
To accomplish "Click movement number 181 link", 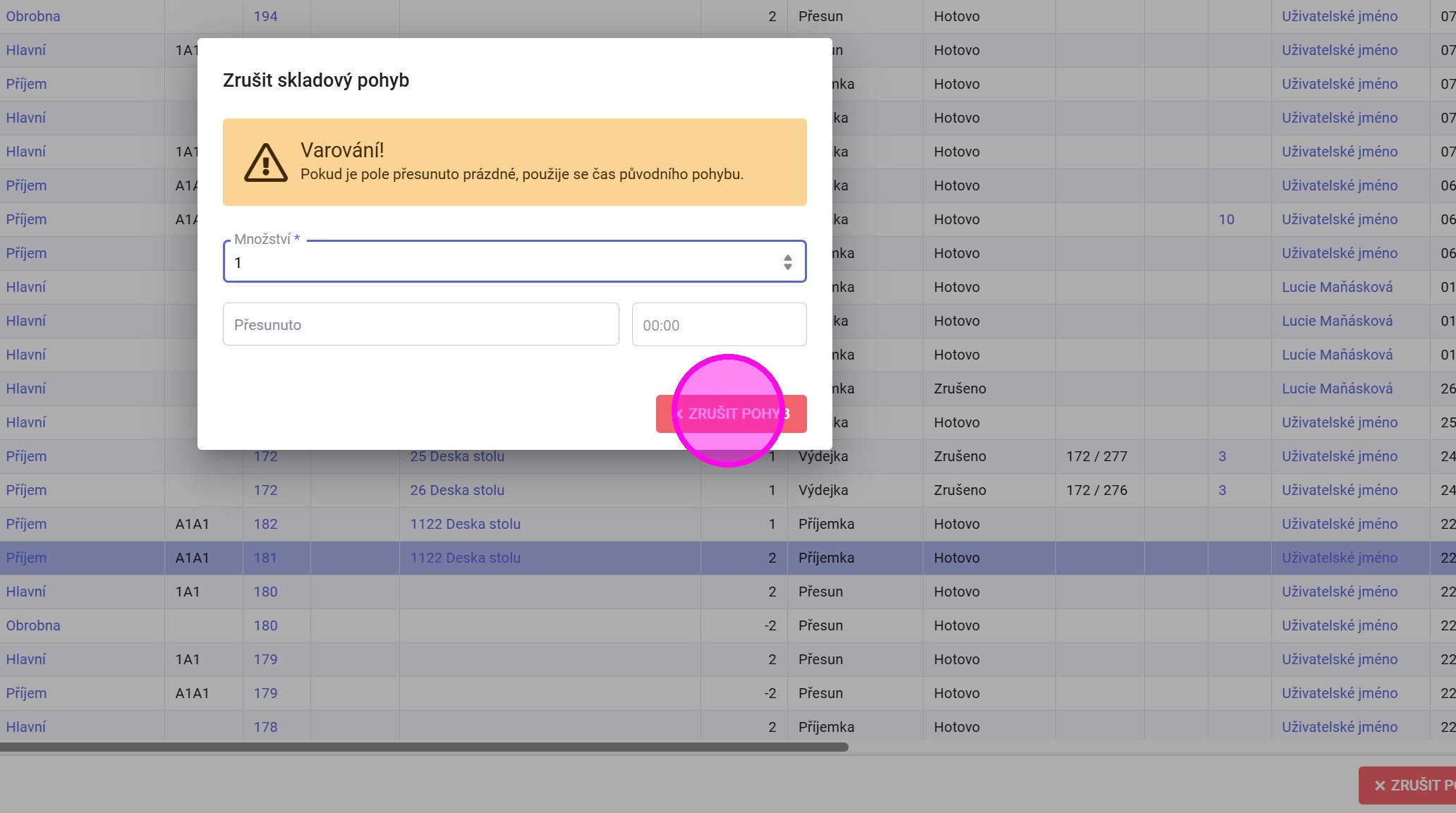I will (x=265, y=558).
